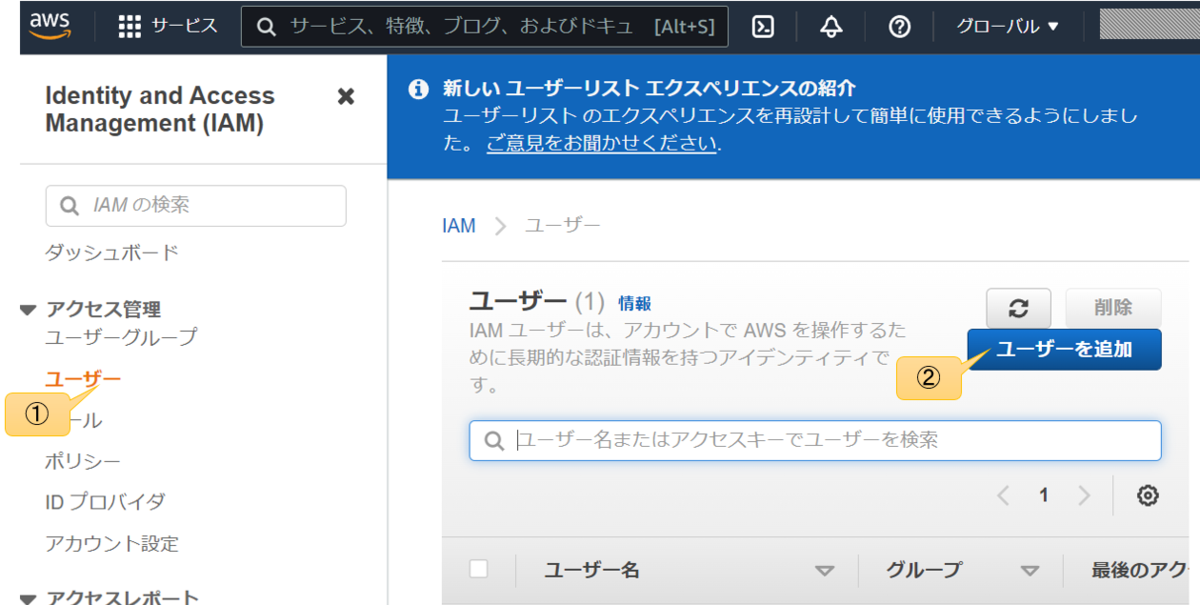
Task: Click the 削除 button
Action: point(1114,308)
